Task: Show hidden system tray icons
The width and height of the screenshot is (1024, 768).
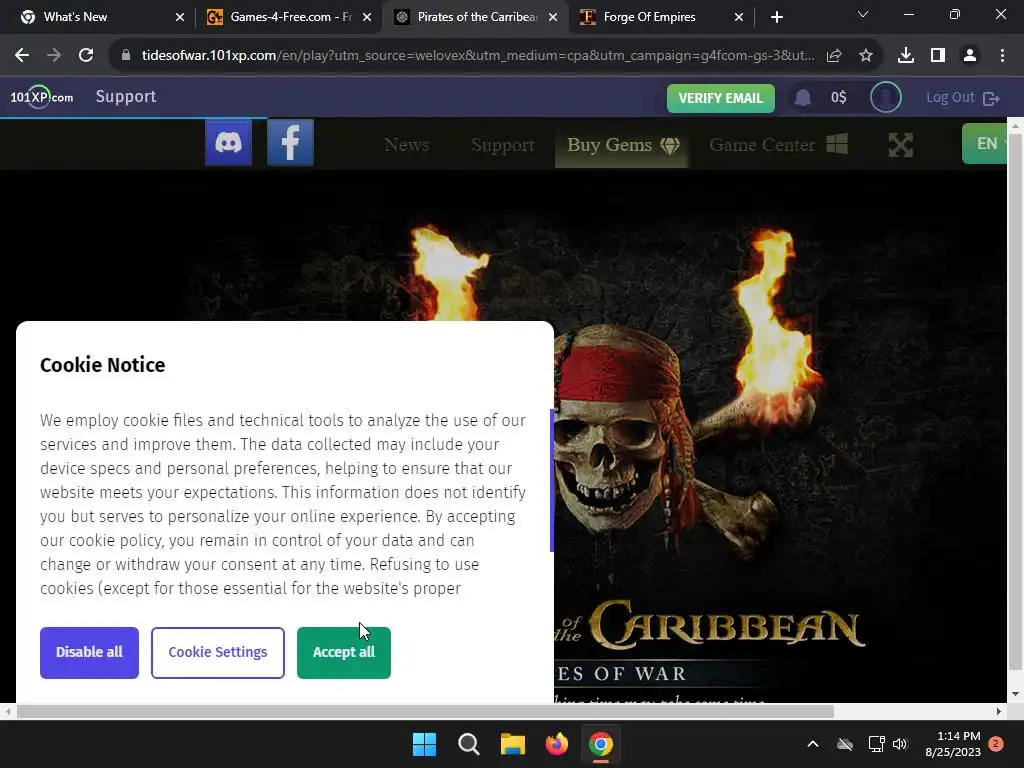Action: (813, 744)
